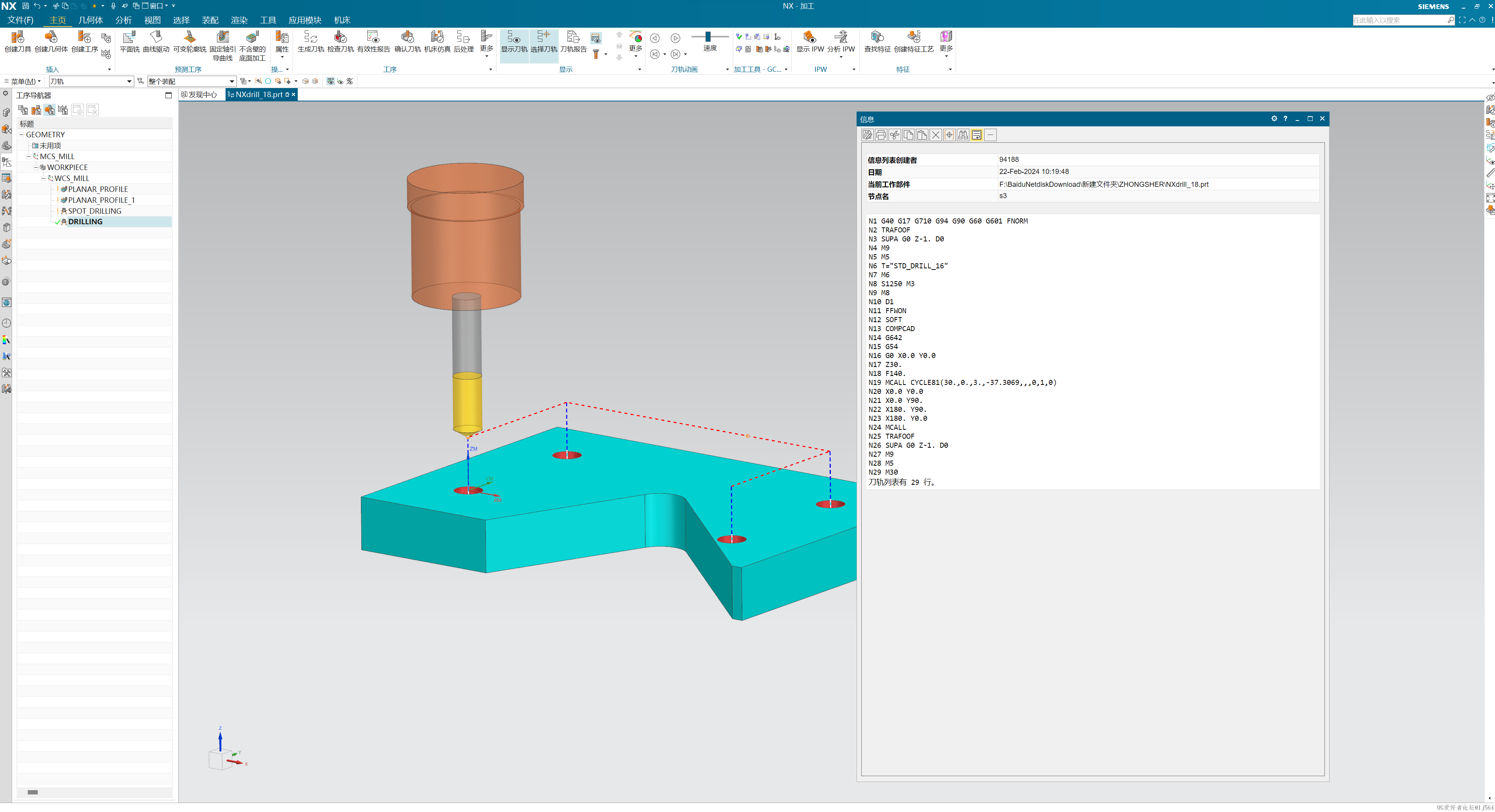Image resolution: width=1495 pixels, height=812 pixels.
Task: Open 信息 window settings gear
Action: coord(1274,118)
